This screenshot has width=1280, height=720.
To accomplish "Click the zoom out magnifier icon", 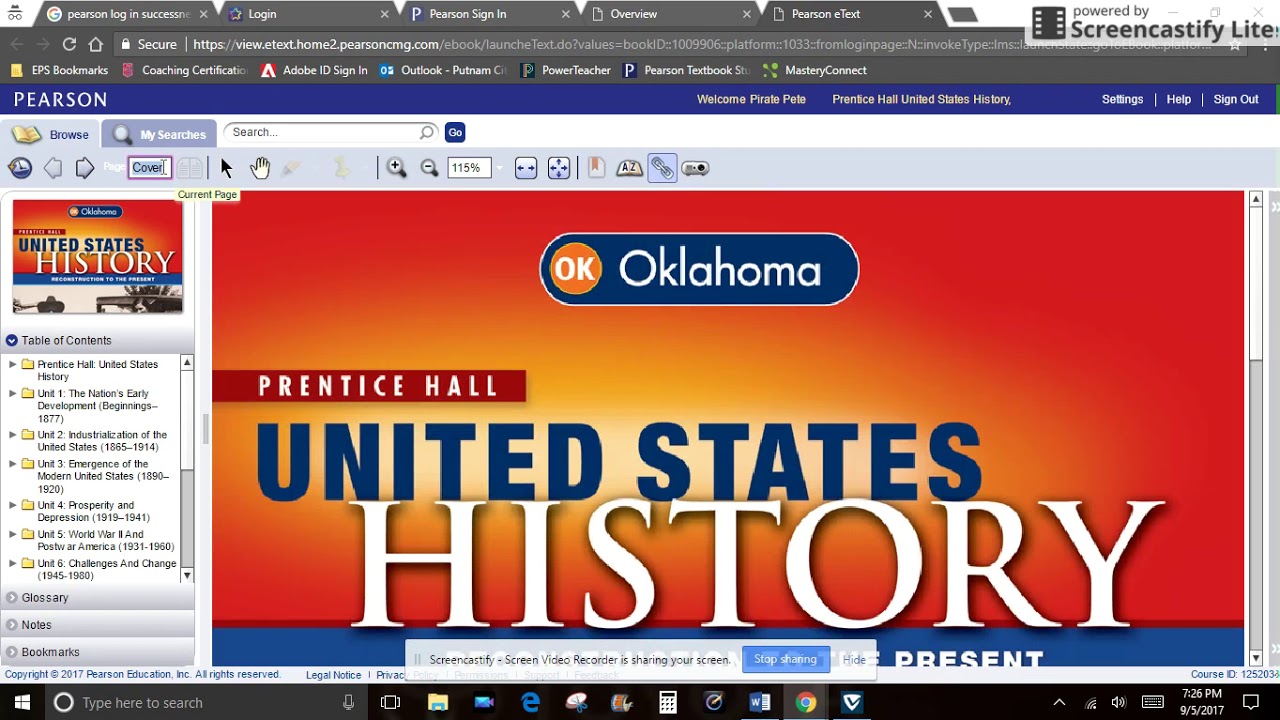I will 429,168.
